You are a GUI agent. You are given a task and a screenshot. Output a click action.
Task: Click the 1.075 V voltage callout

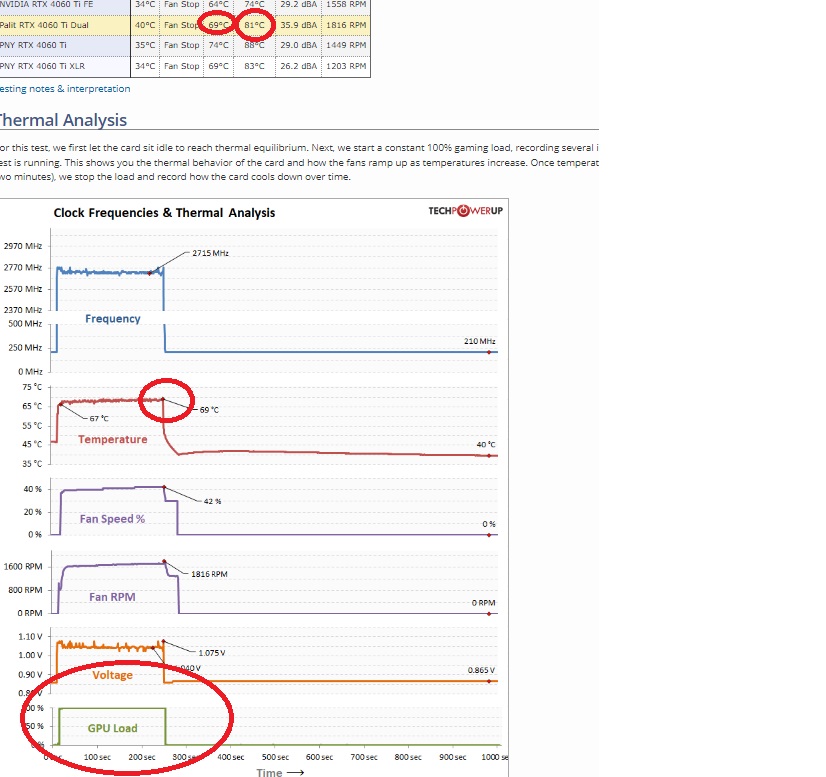[212, 653]
